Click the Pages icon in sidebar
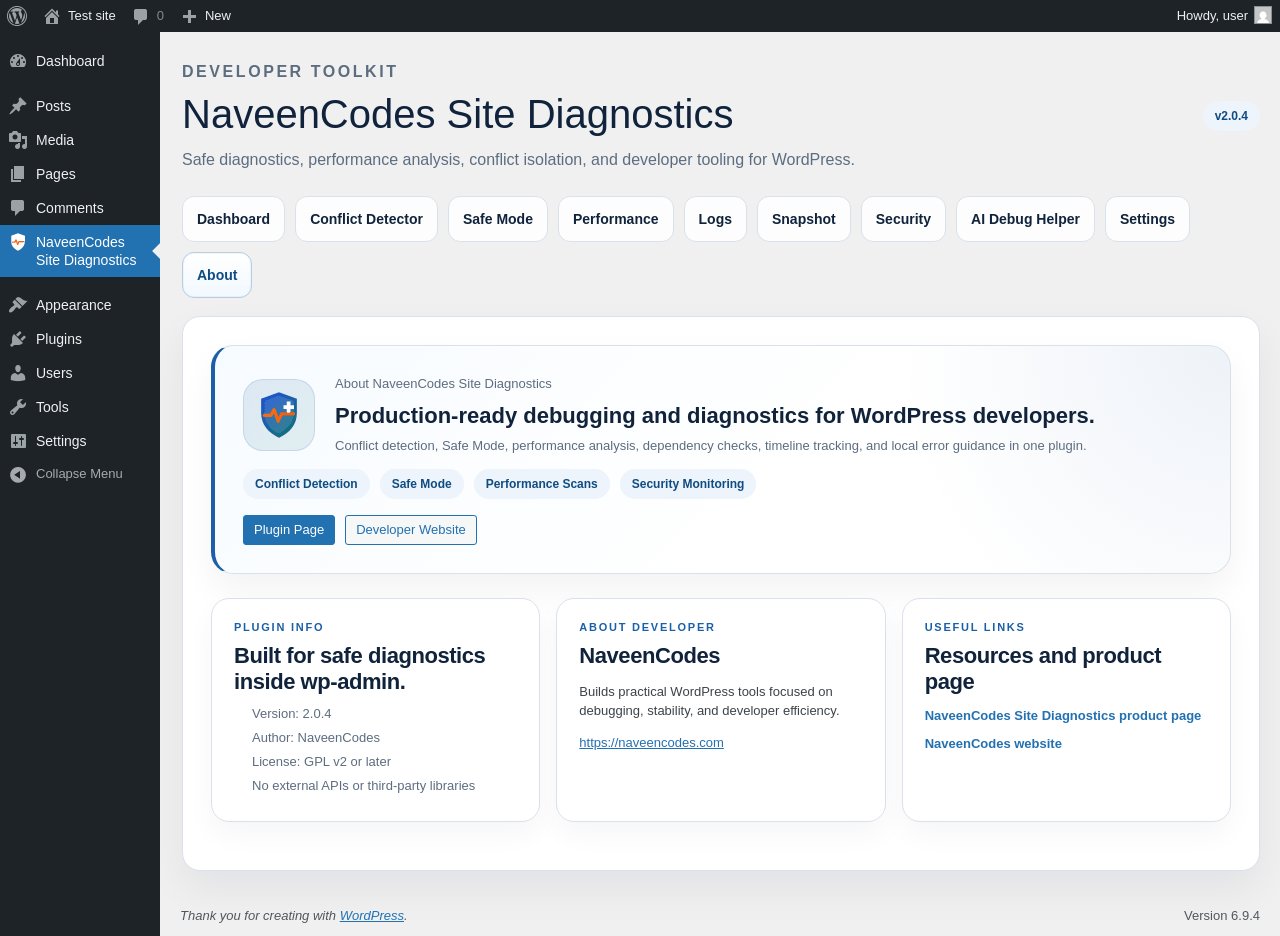The height and width of the screenshot is (936, 1280). tap(18, 174)
